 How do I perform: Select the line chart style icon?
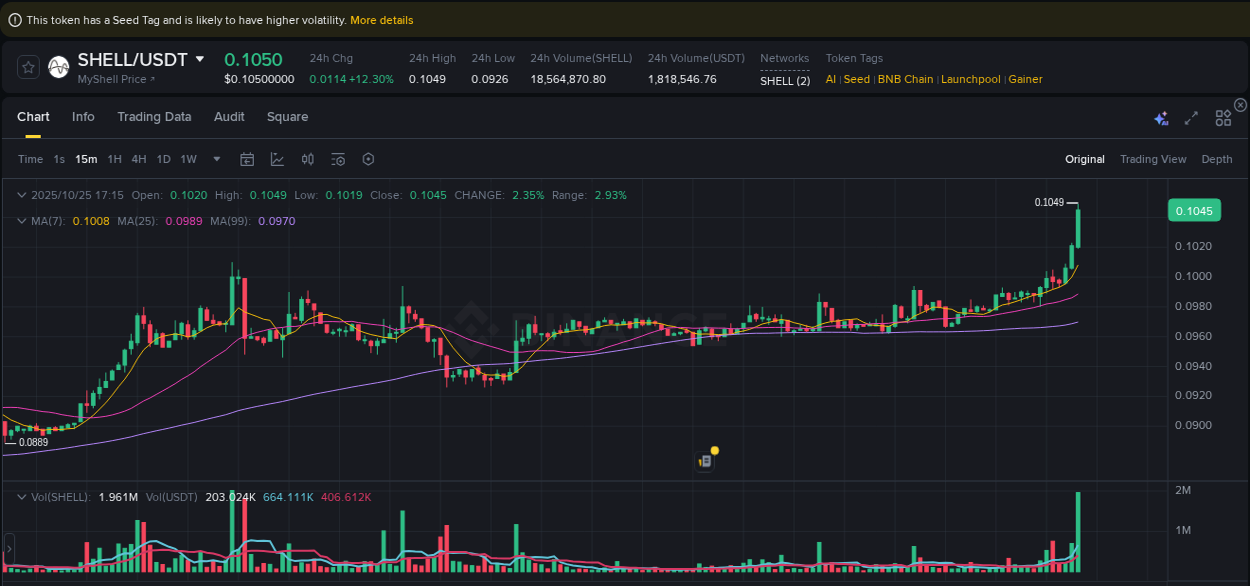pos(277,158)
